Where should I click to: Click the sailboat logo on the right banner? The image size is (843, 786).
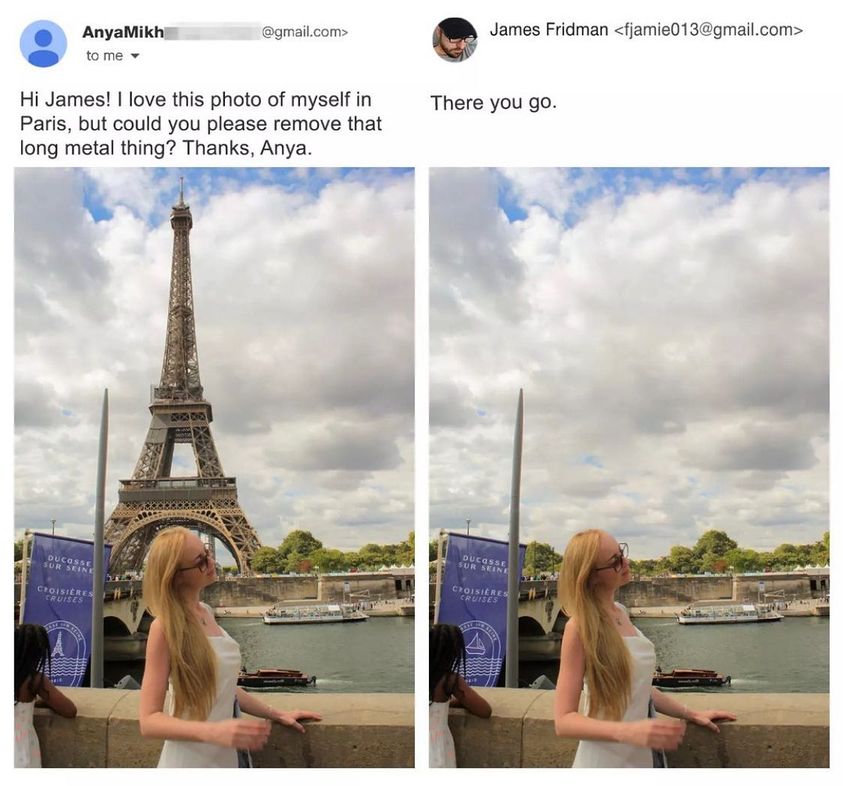tap(476, 644)
